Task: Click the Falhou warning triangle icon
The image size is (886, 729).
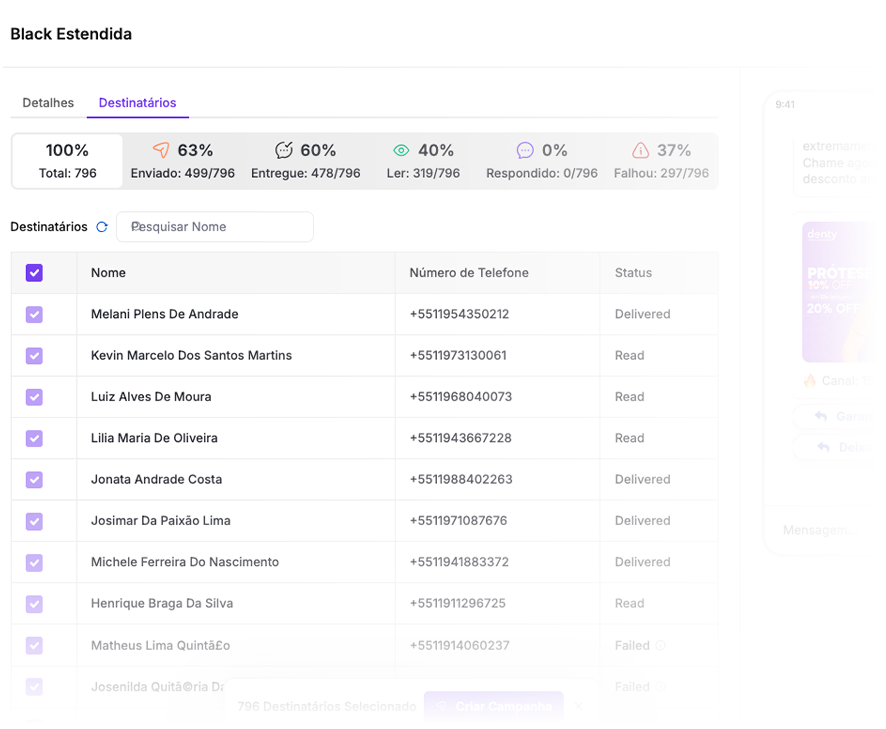Action: (641, 150)
